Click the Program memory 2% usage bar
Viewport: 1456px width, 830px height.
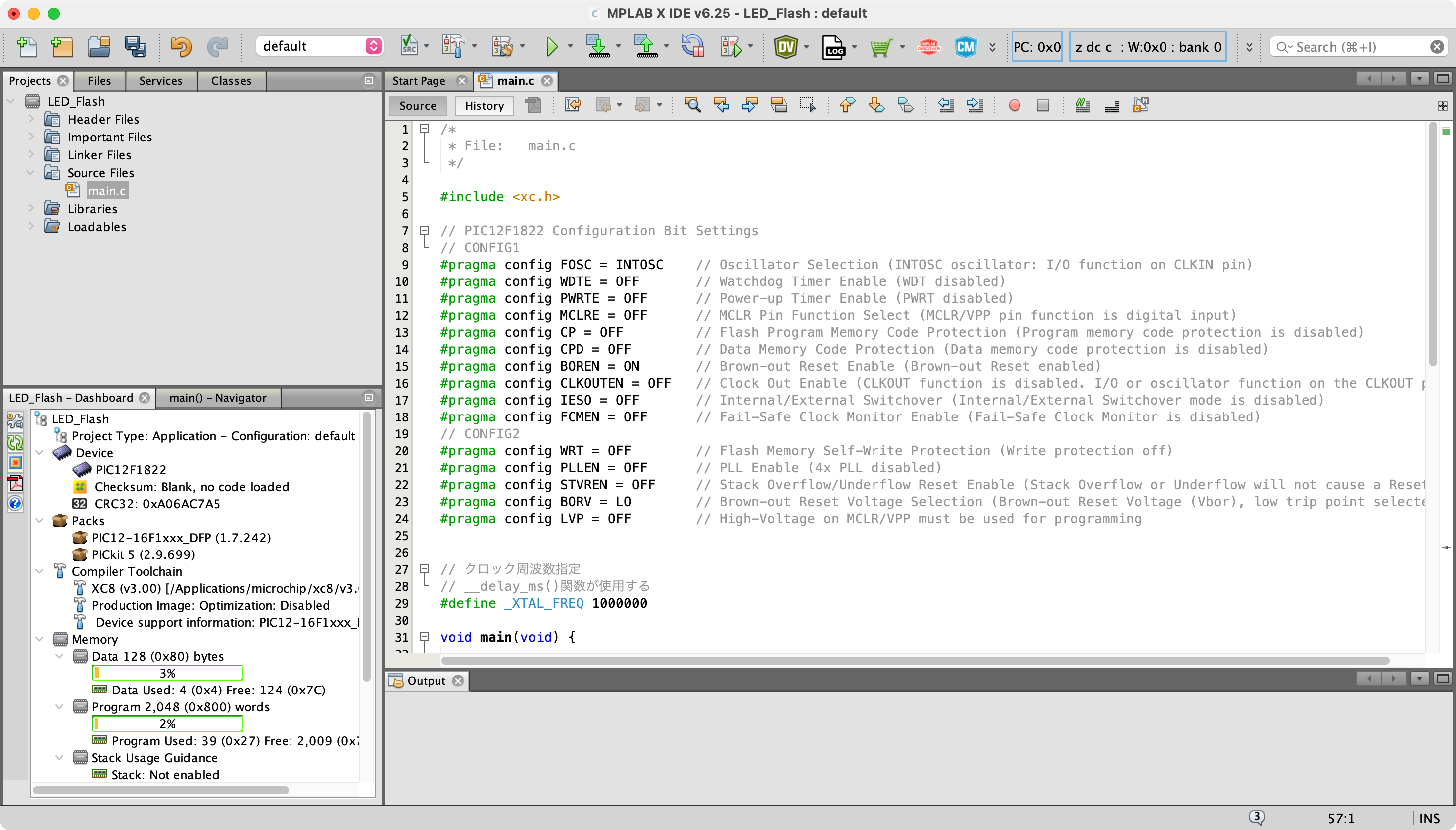pyautogui.click(x=167, y=724)
